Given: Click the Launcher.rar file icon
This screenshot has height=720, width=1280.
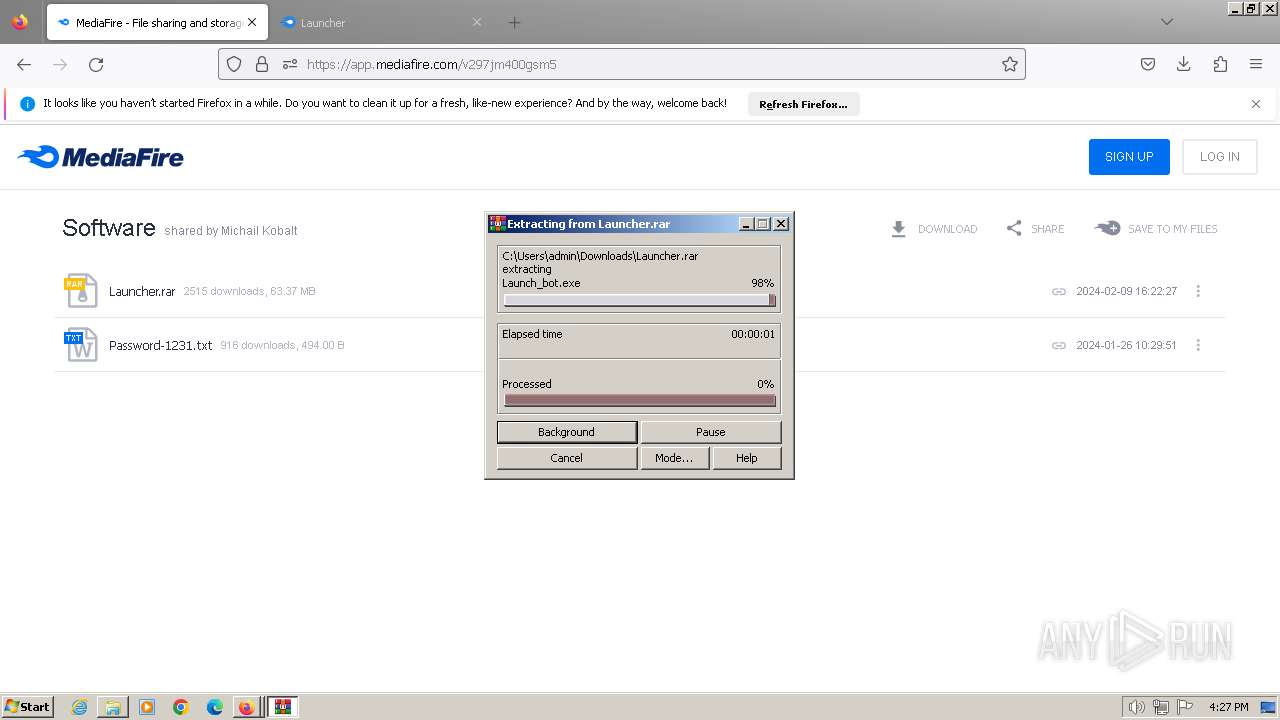Looking at the screenshot, I should pyautogui.click(x=81, y=291).
